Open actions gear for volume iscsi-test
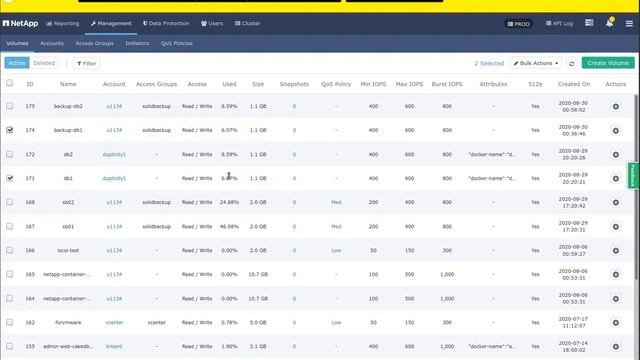Viewport: 640px width, 360px height. pos(616,251)
